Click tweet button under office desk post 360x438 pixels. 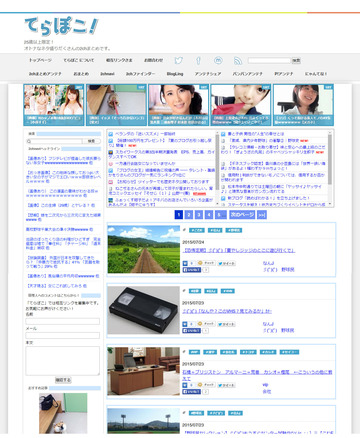(x=227, y=385)
